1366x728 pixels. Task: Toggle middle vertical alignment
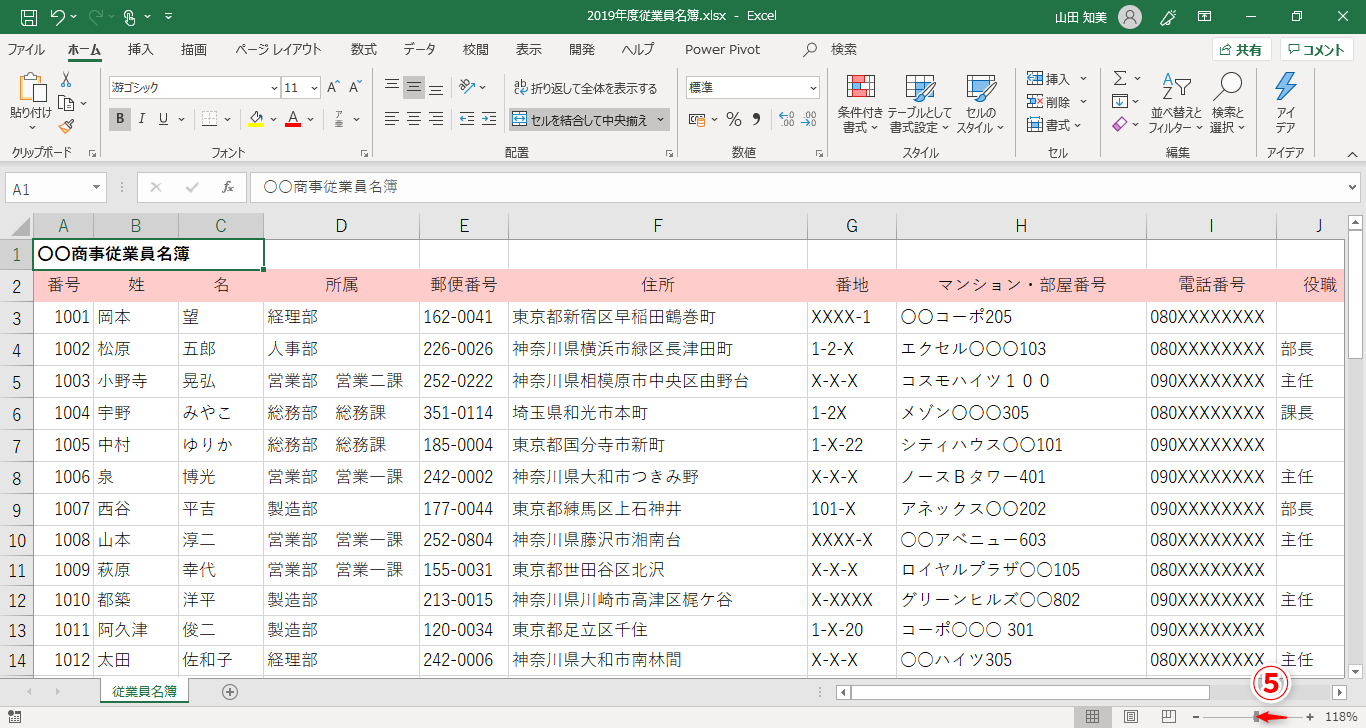point(414,87)
